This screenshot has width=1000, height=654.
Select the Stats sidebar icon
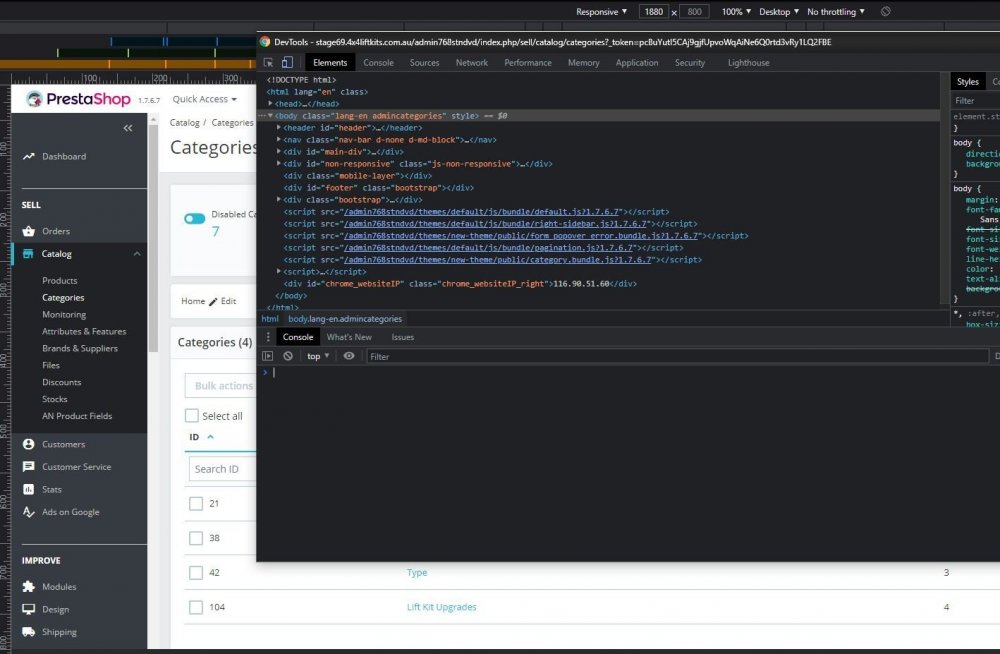pyautogui.click(x=28, y=489)
